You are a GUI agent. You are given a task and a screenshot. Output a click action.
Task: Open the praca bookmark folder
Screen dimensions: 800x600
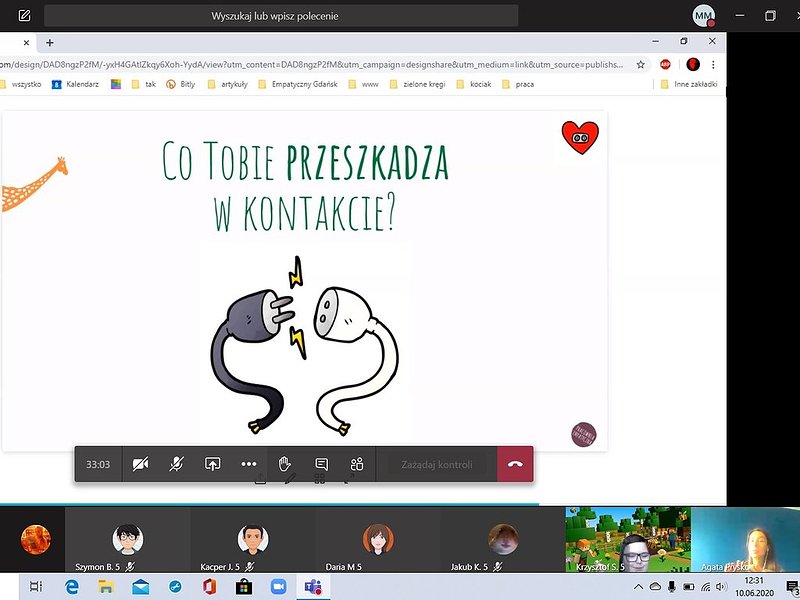(x=518, y=84)
